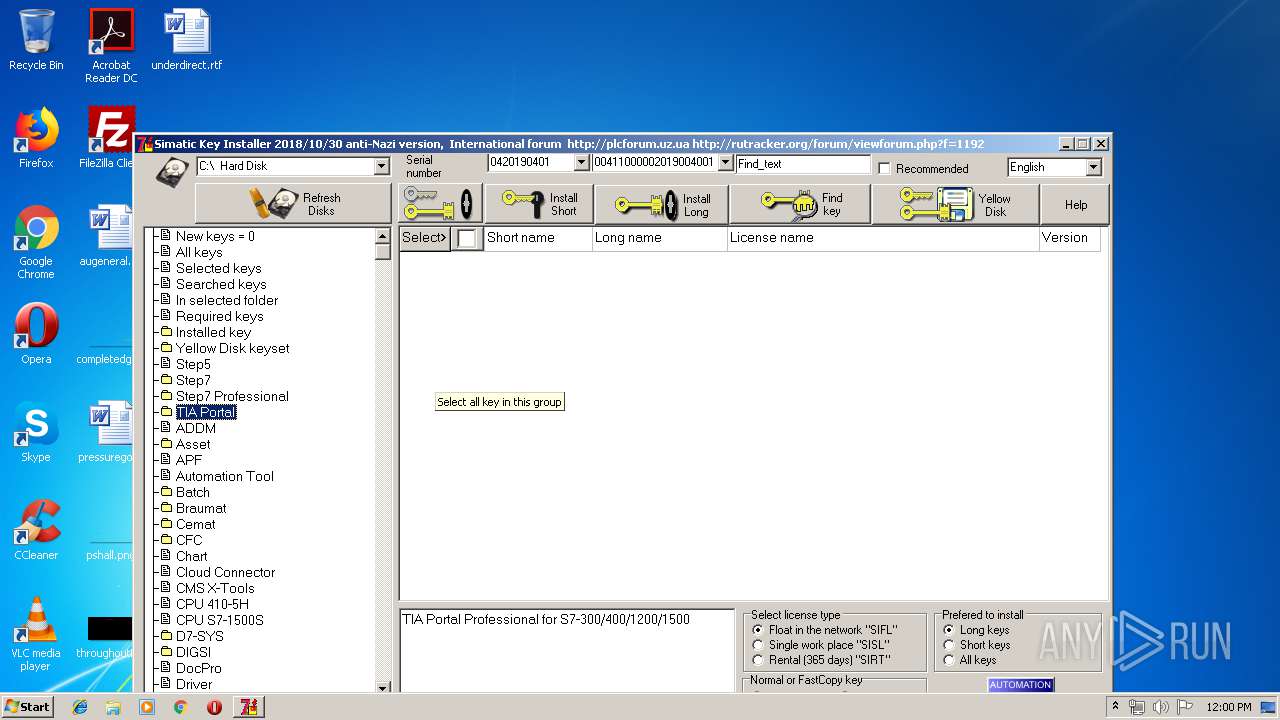Viewport: 1280px width, 720px height.
Task: Click the Braumat folder icon
Action: pyautogui.click(x=166, y=508)
